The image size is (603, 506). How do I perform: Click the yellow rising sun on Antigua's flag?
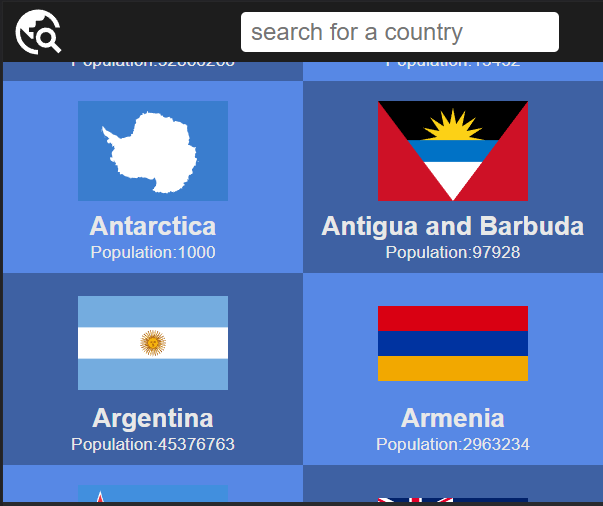pos(452,127)
